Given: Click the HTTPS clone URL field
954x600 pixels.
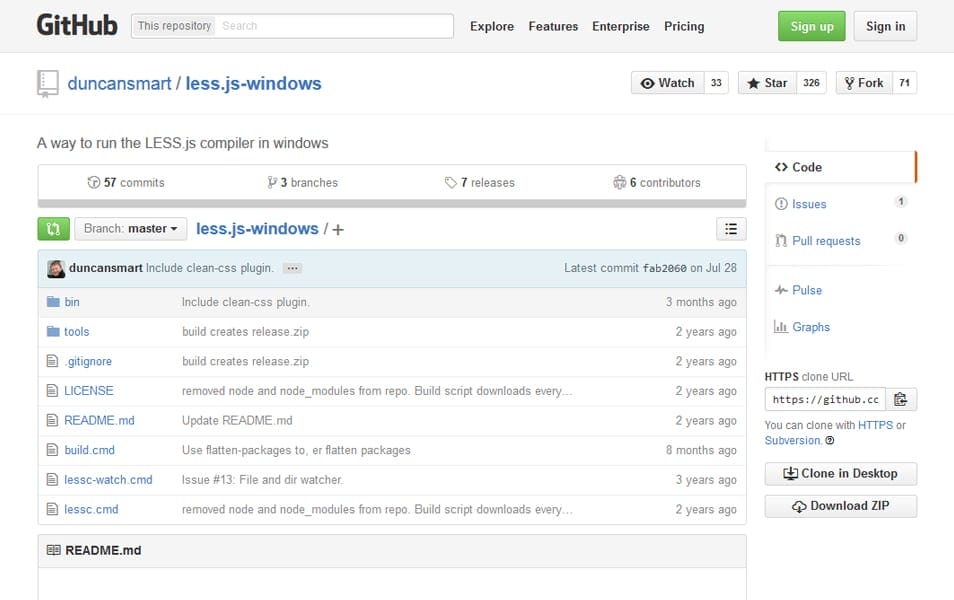Looking at the screenshot, I should click(826, 399).
